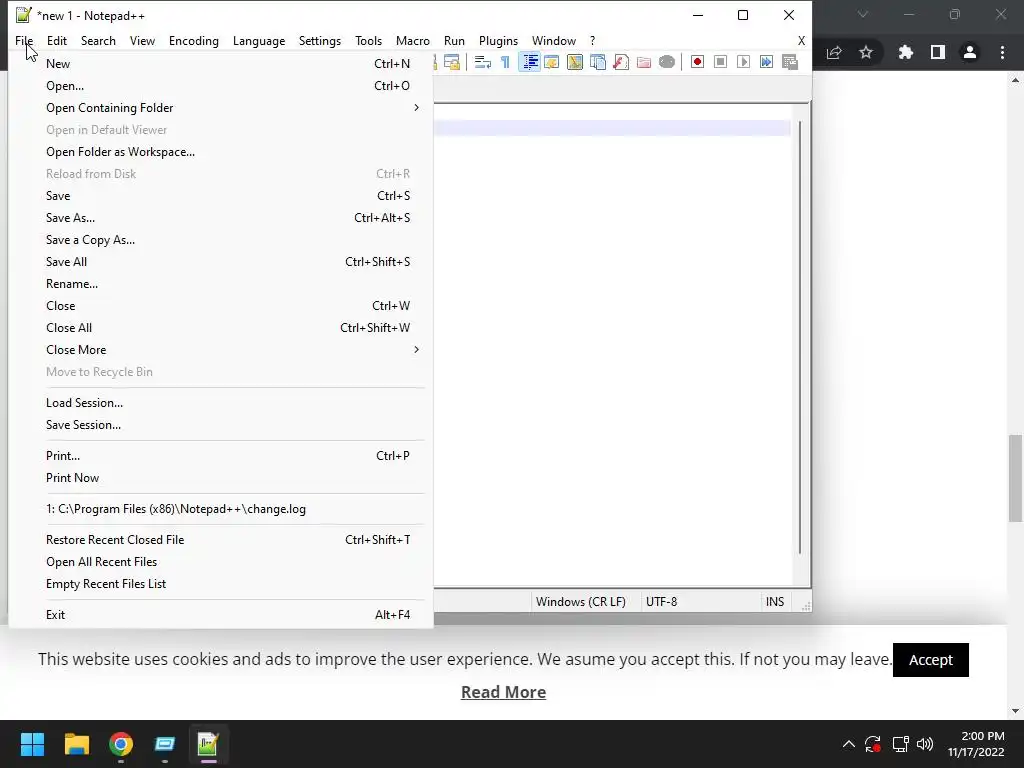Open the Function List icon
Viewport: 1024px width, 768px height.
tap(621, 62)
